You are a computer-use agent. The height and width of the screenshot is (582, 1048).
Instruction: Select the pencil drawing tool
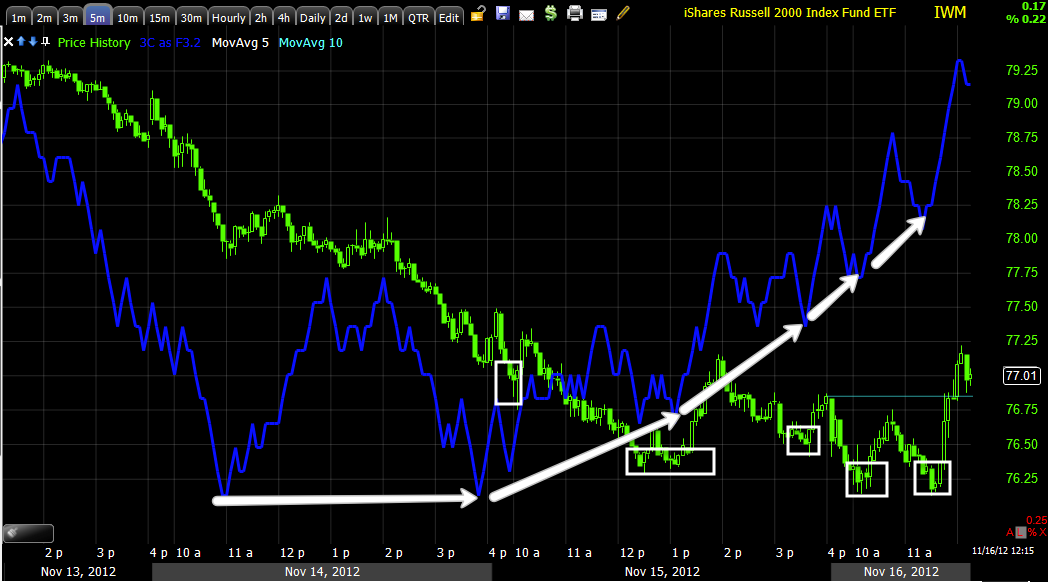623,13
